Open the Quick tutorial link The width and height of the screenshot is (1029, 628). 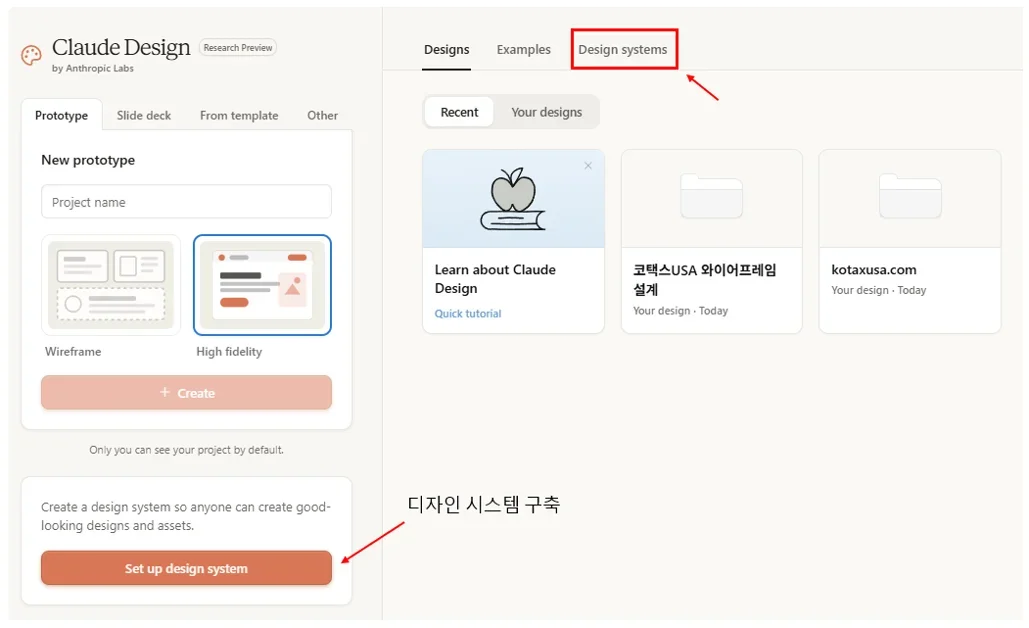click(468, 314)
